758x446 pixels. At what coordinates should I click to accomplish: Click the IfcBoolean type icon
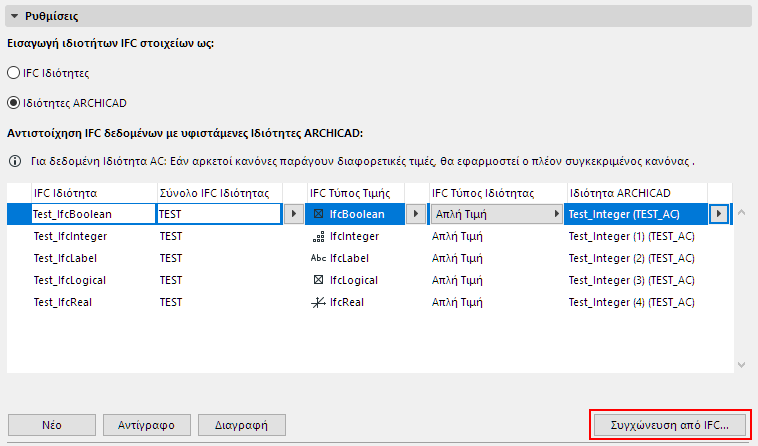click(x=319, y=213)
